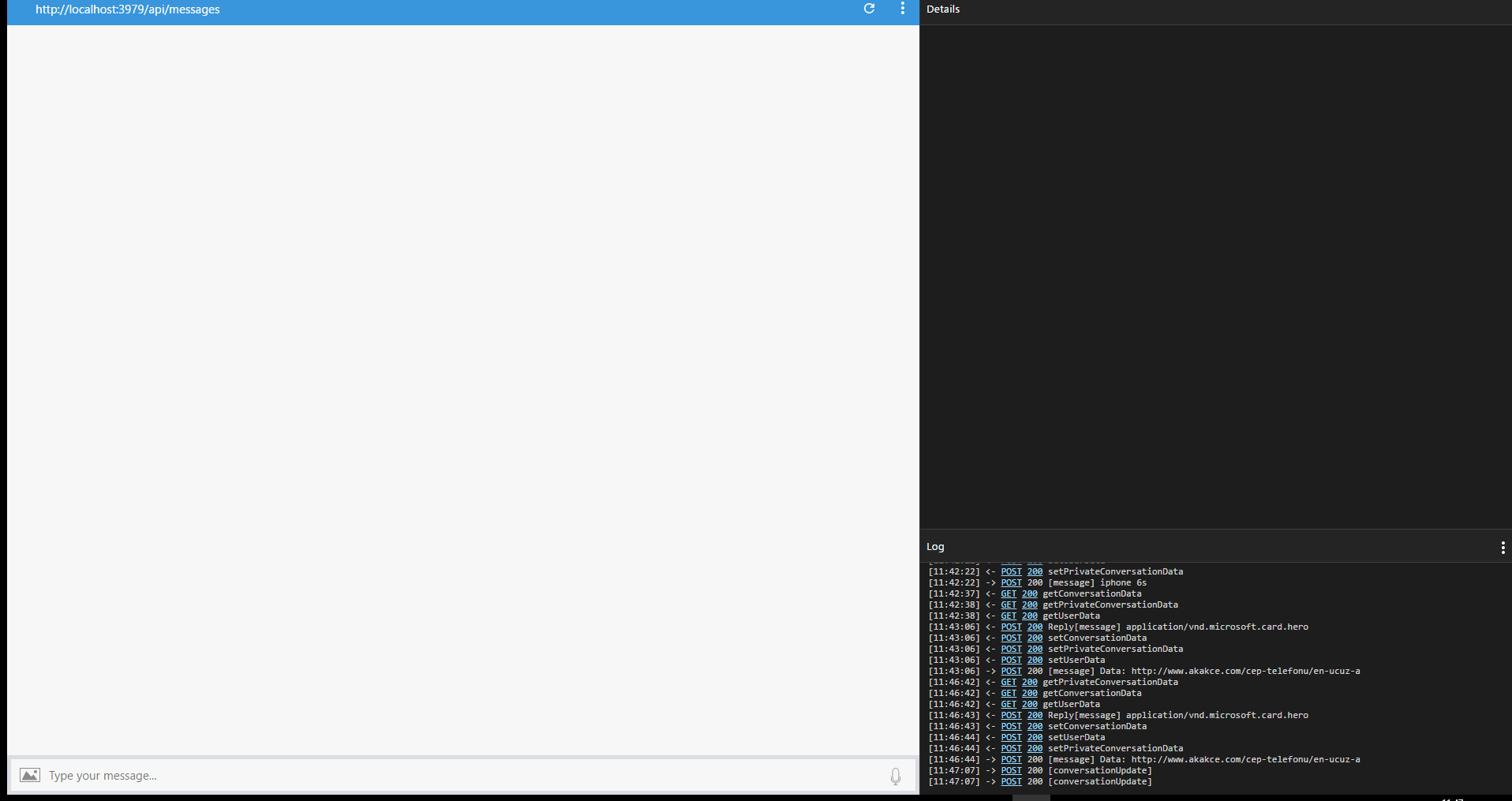
Task: Open 200 link of 11:46:43 setConversationData
Action: (x=1035, y=726)
